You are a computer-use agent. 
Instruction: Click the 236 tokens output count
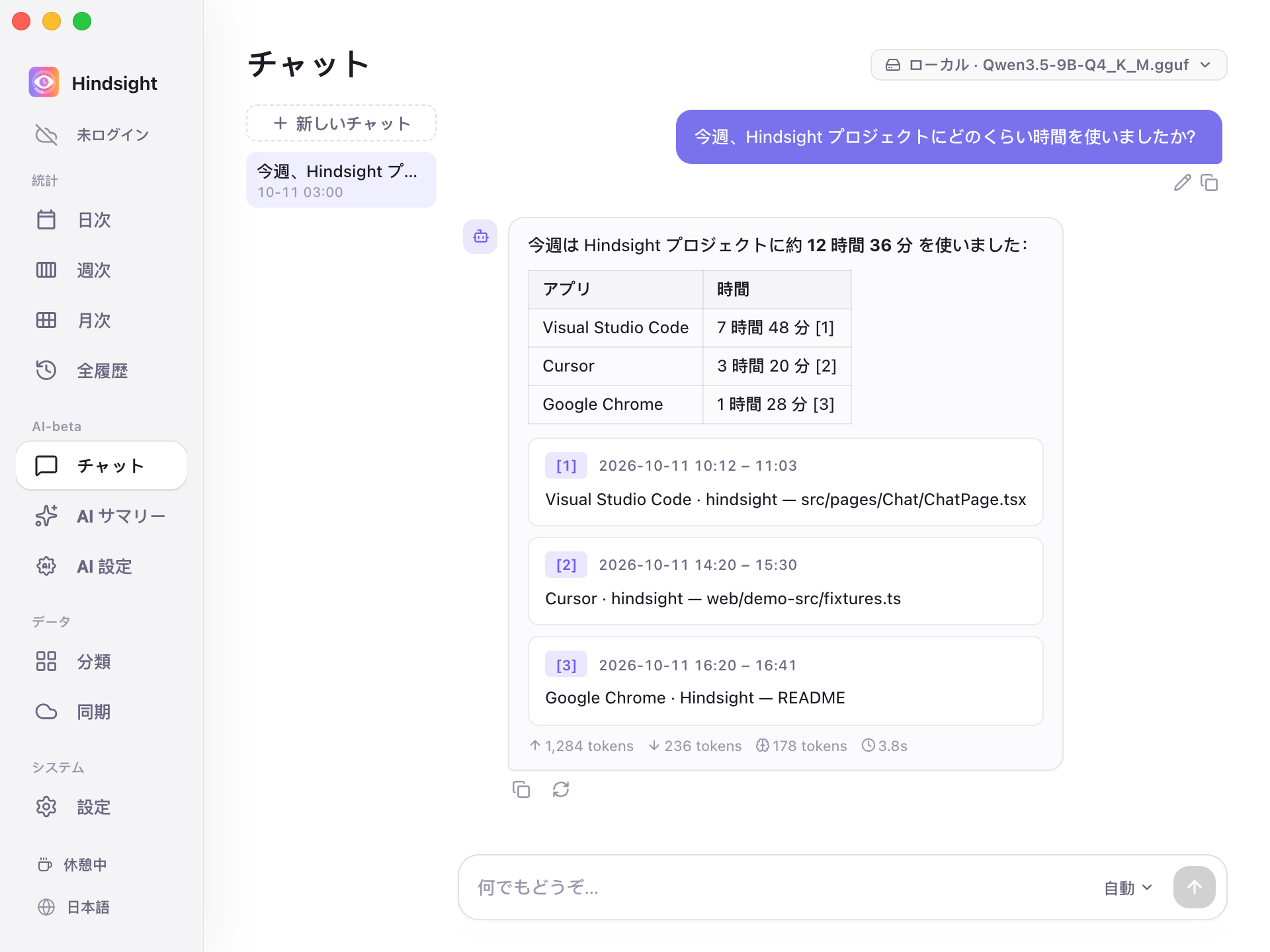695,746
